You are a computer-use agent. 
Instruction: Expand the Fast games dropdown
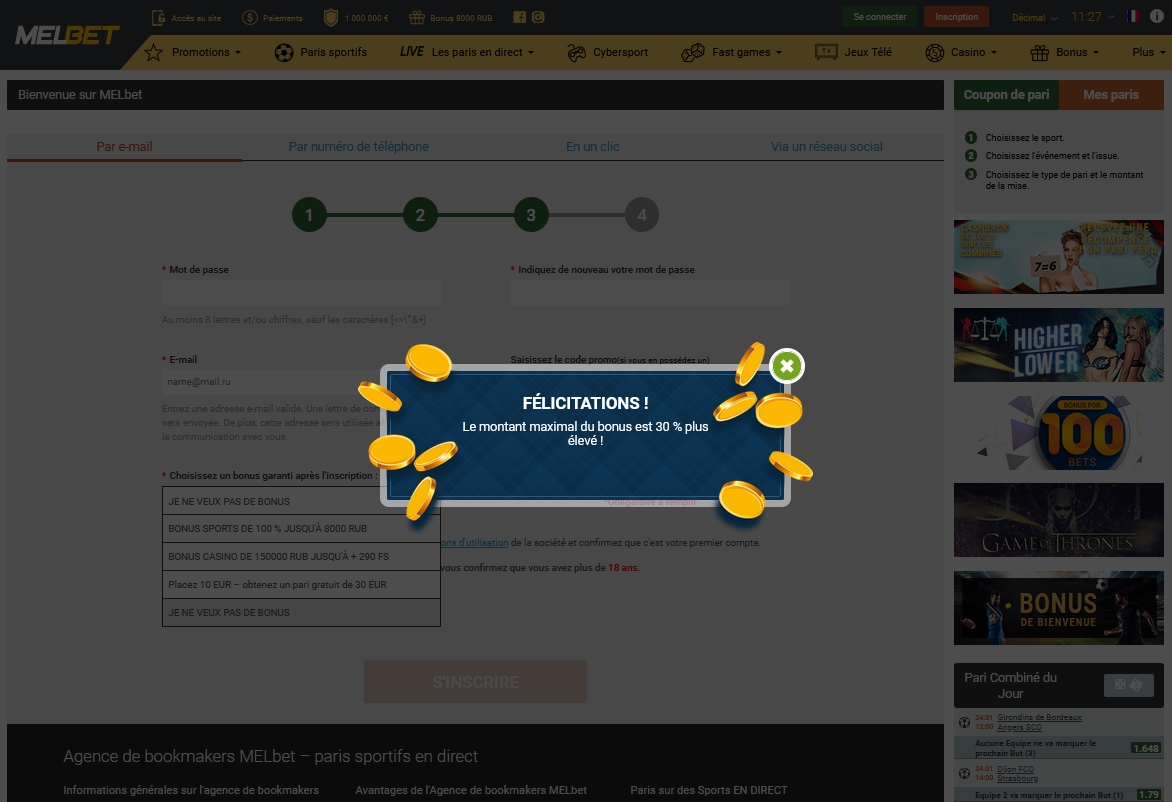(747, 52)
